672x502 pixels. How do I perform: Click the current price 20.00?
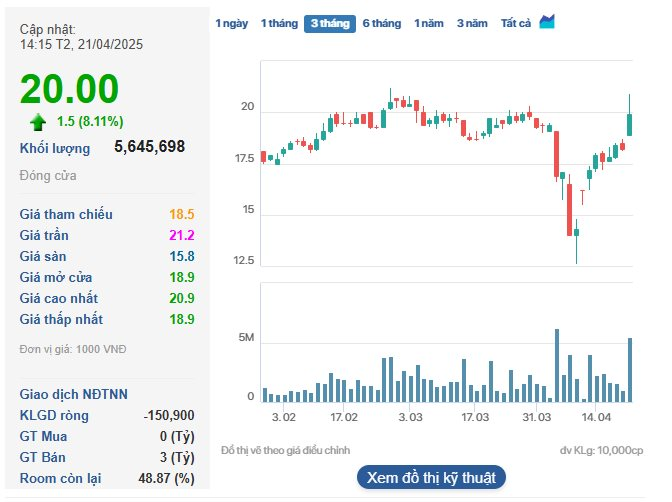[69, 89]
